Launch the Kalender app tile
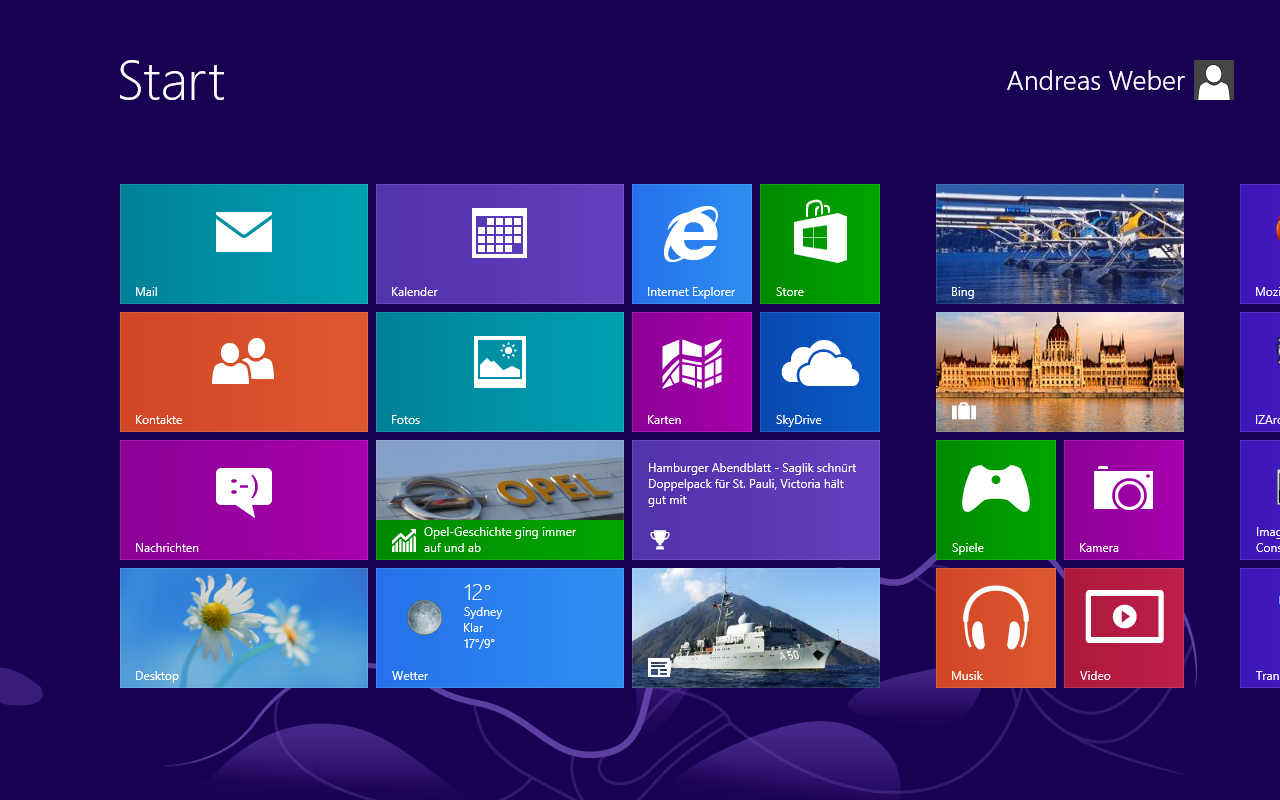Image resolution: width=1280 pixels, height=800 pixels. [x=500, y=243]
